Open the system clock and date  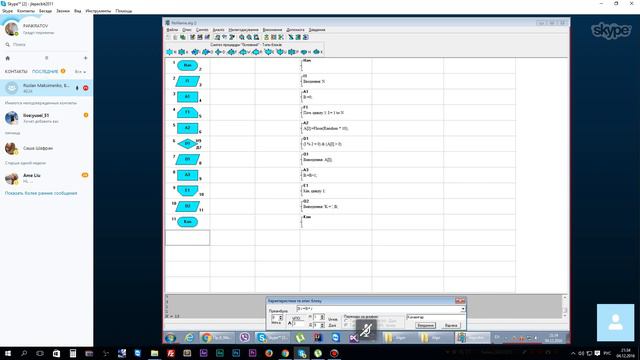tap(625, 353)
